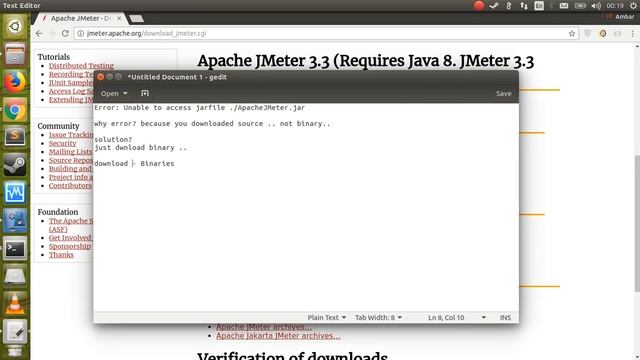
Task: Expand the gedit Open dropdown
Action: 114,93
